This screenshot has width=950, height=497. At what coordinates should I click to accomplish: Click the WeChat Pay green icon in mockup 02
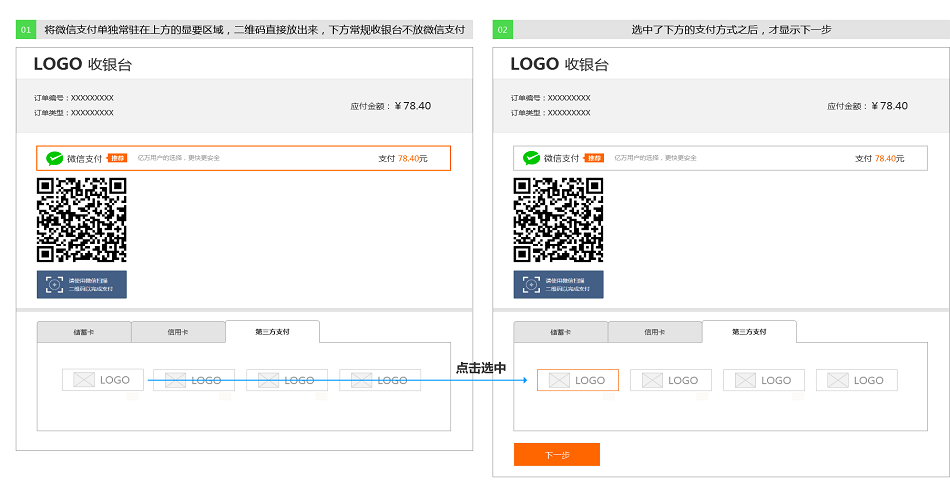[531, 158]
